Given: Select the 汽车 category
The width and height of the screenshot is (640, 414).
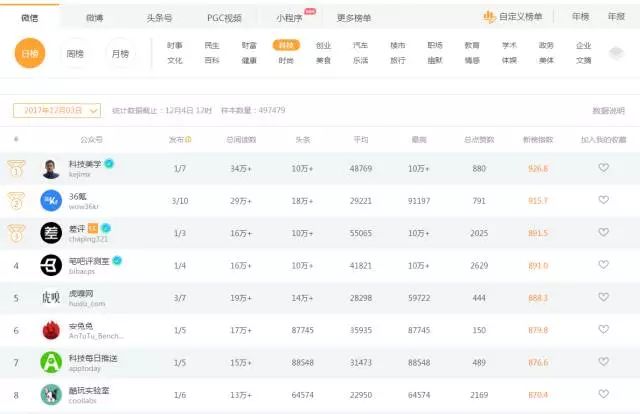Looking at the screenshot, I should pos(360,45).
